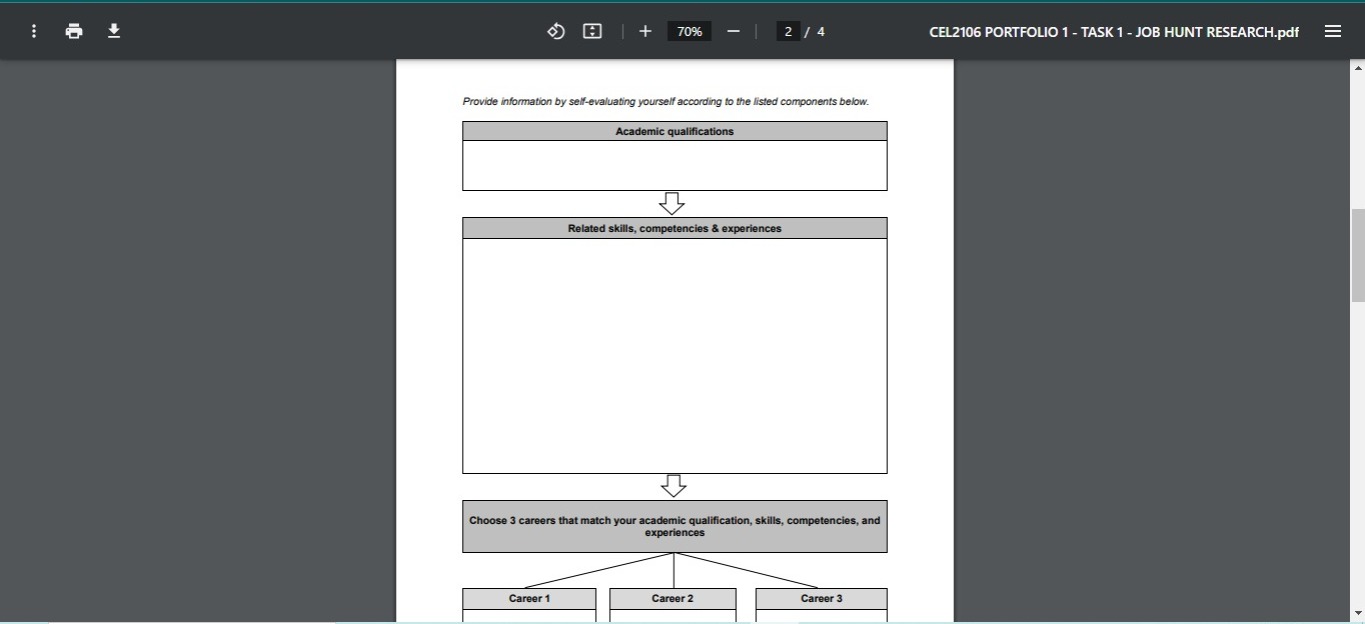
Task: Select the zoom percentage field showing 70%
Action: (689, 31)
